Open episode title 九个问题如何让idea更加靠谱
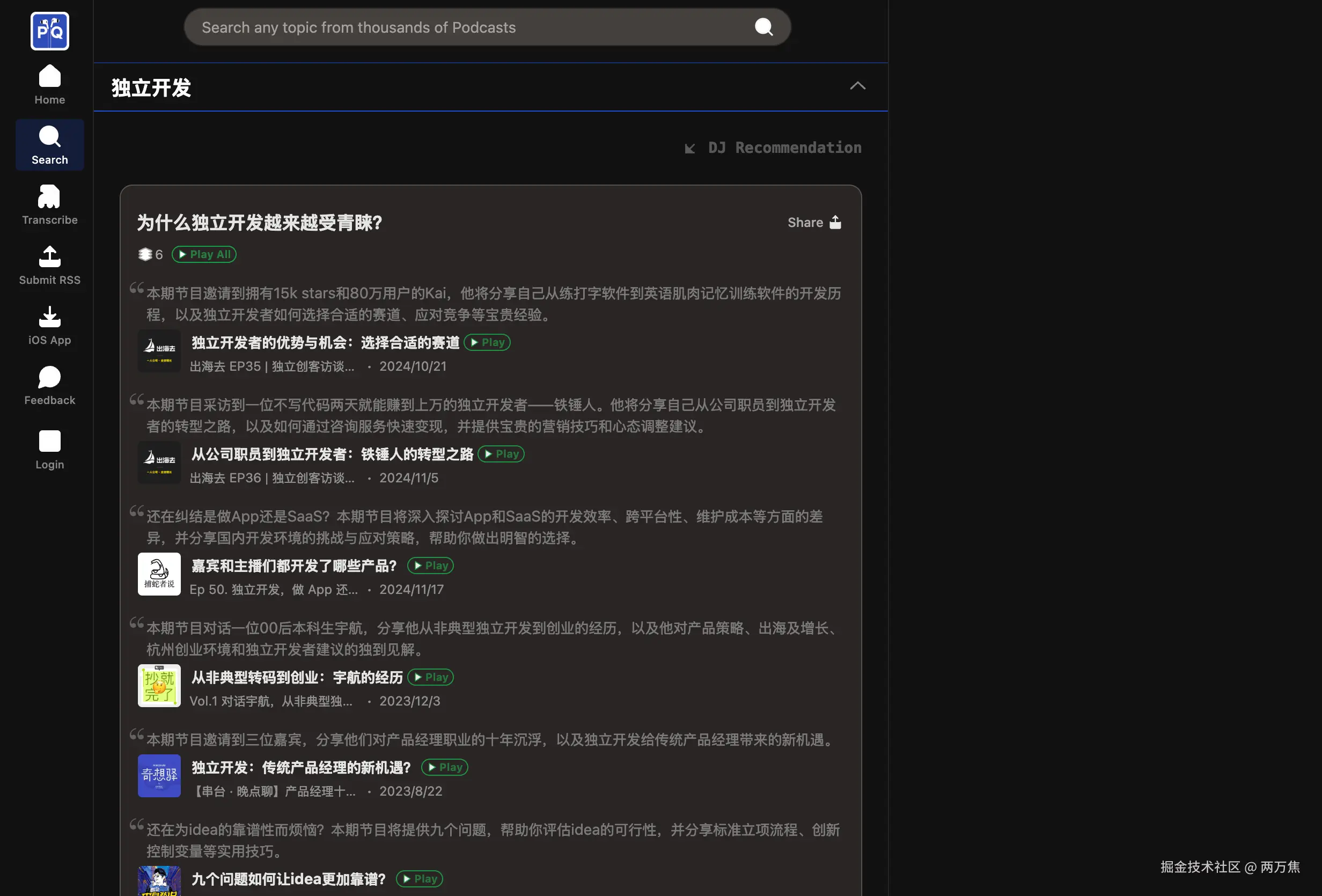The width and height of the screenshot is (1322, 896). (x=289, y=879)
